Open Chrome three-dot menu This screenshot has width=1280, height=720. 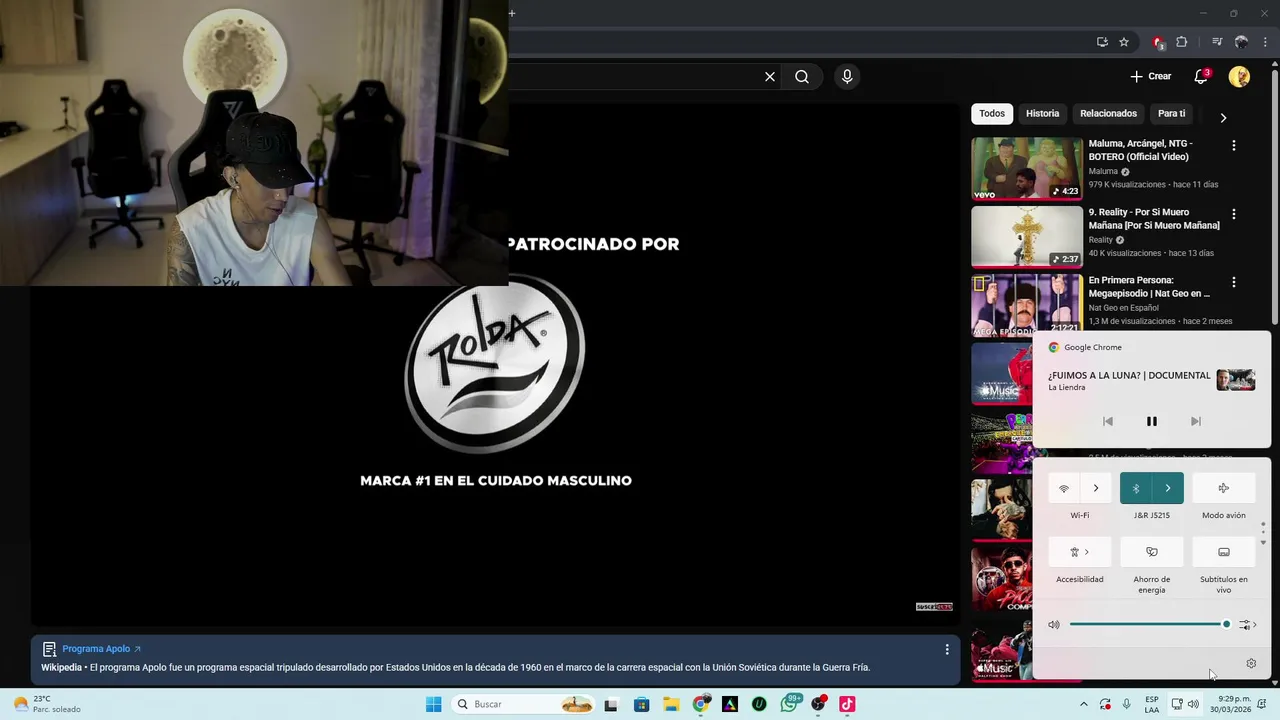(1263, 42)
